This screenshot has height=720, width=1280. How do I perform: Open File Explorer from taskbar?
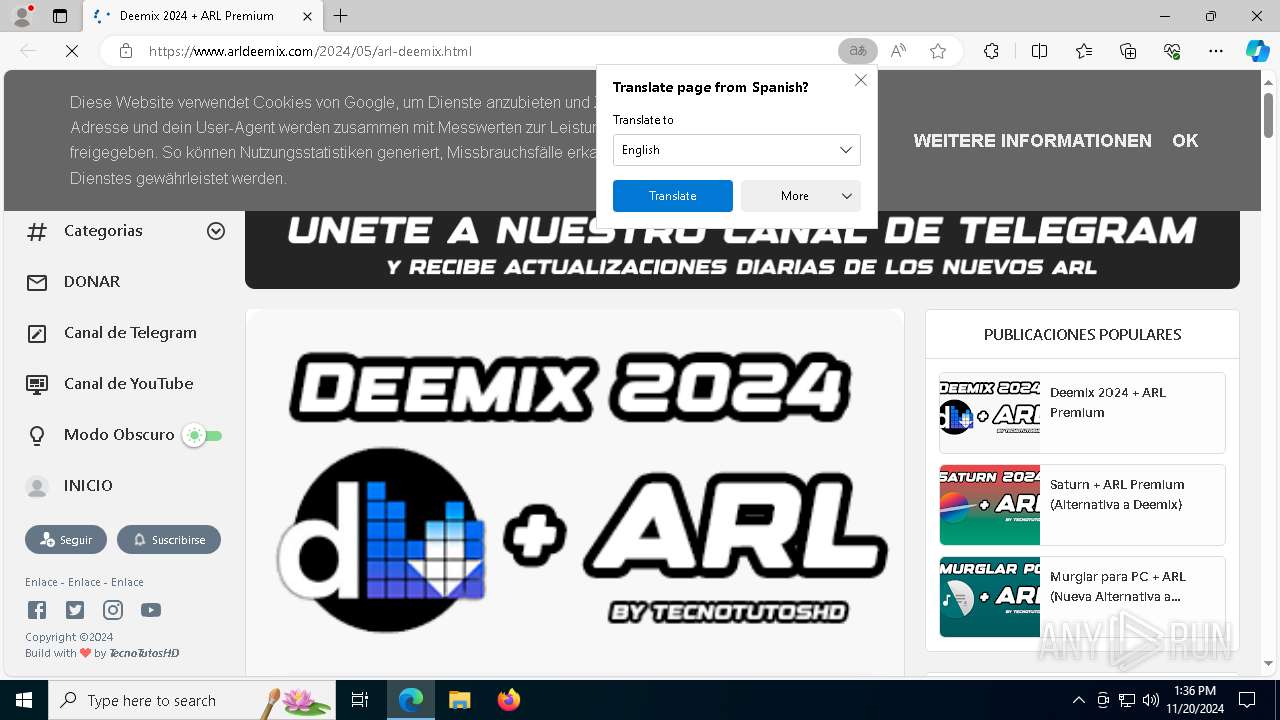(459, 700)
